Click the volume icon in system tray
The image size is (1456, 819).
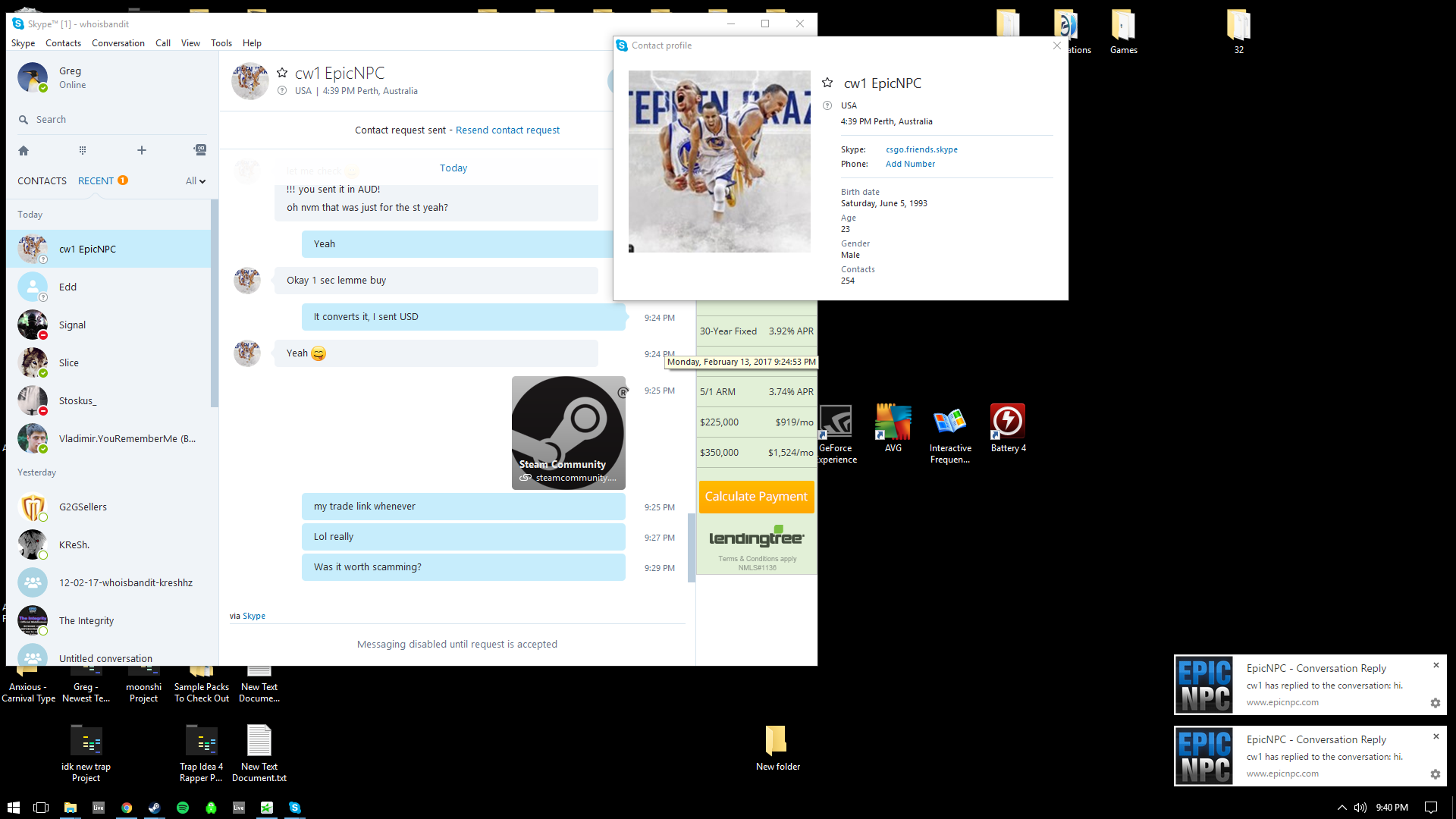pos(1360,808)
